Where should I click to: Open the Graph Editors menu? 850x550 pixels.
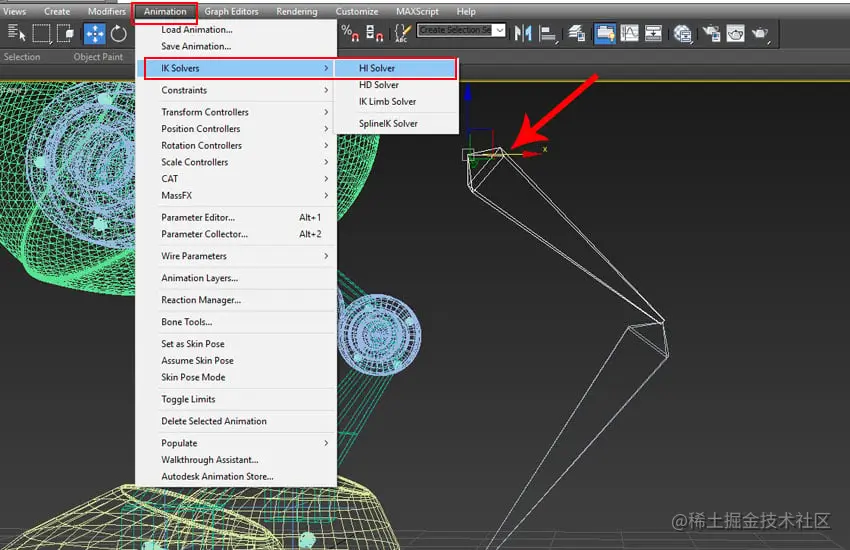(x=231, y=11)
